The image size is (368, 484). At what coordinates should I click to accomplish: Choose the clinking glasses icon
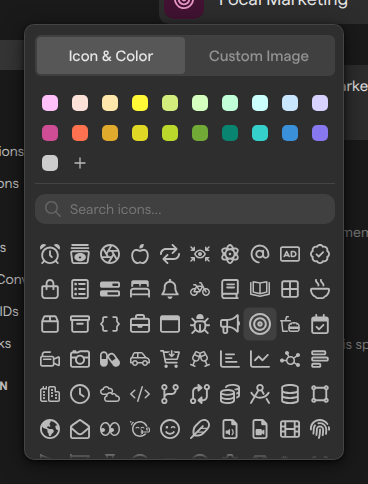coord(200,359)
